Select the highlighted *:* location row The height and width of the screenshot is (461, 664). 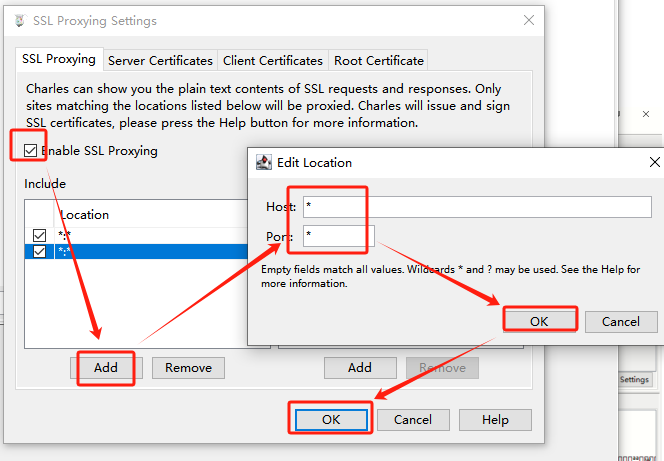tap(136, 251)
